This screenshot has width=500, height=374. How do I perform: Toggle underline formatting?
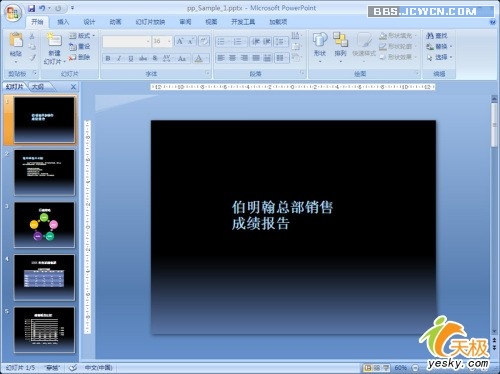131,58
